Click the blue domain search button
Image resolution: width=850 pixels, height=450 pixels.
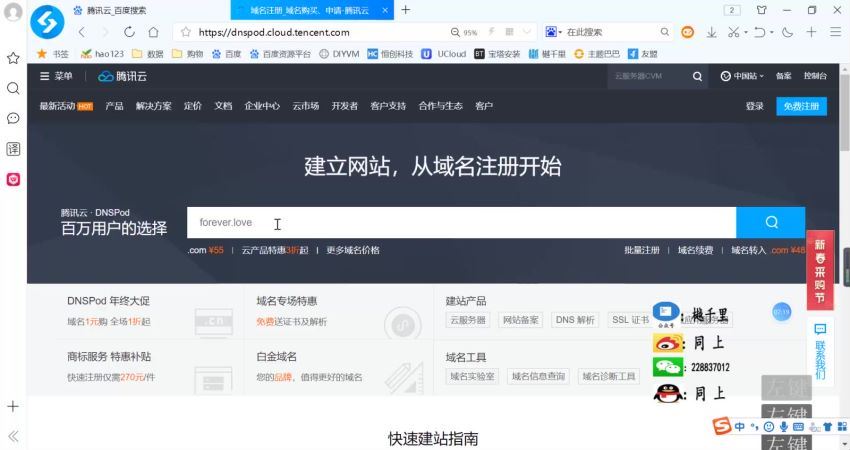pos(771,222)
